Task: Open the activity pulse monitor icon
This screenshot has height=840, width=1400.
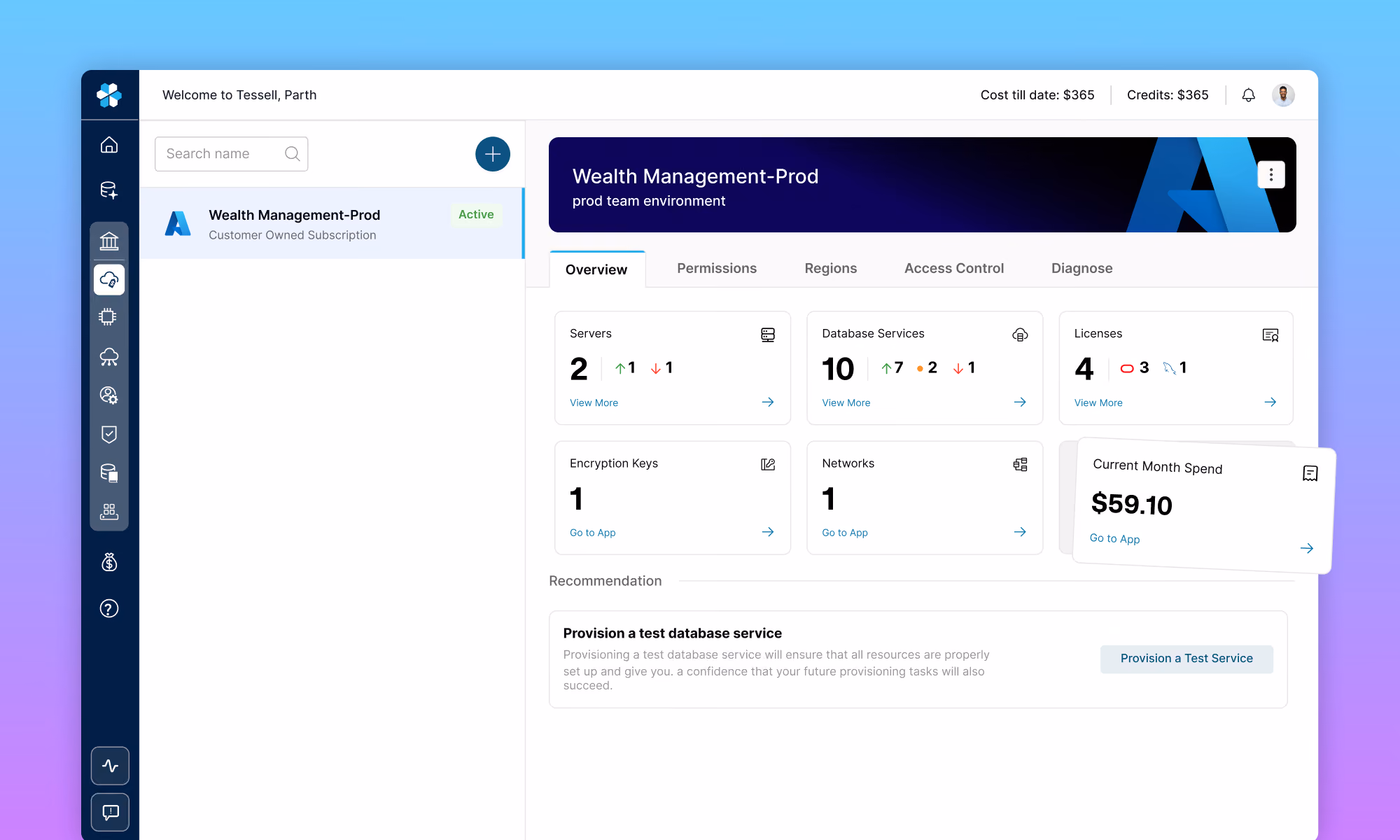Action: coord(110,766)
